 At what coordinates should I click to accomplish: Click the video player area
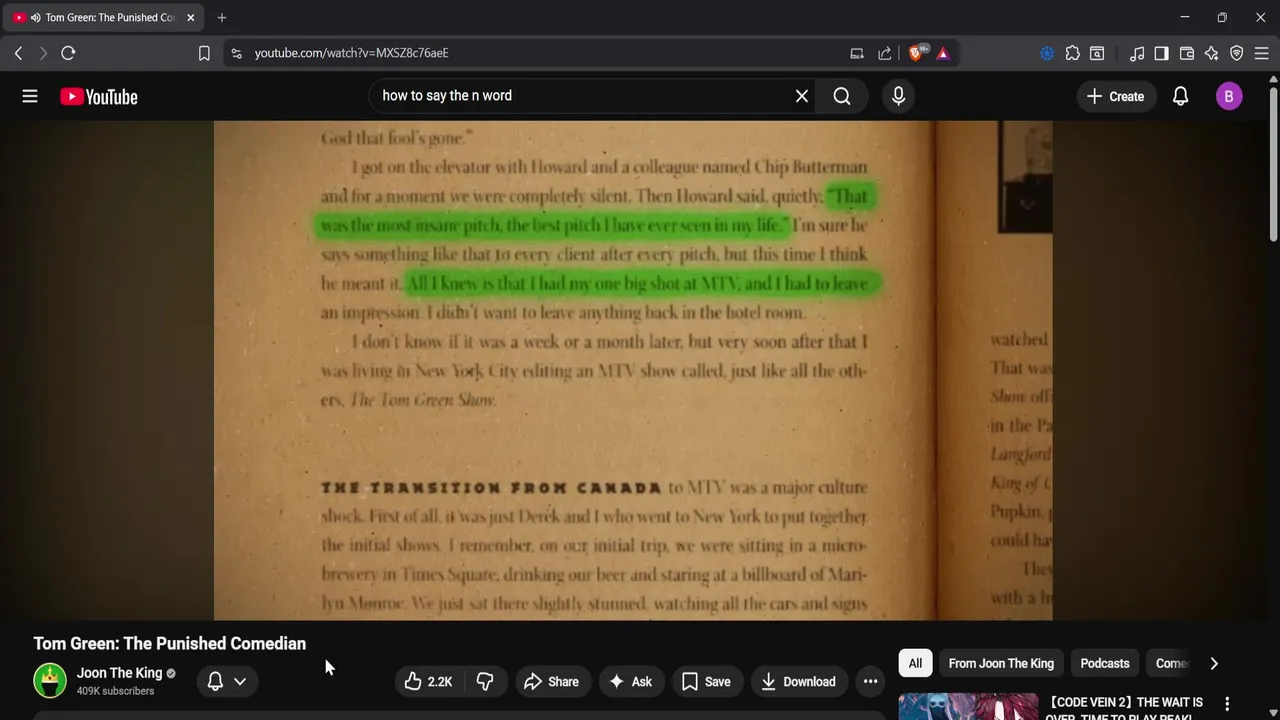633,370
